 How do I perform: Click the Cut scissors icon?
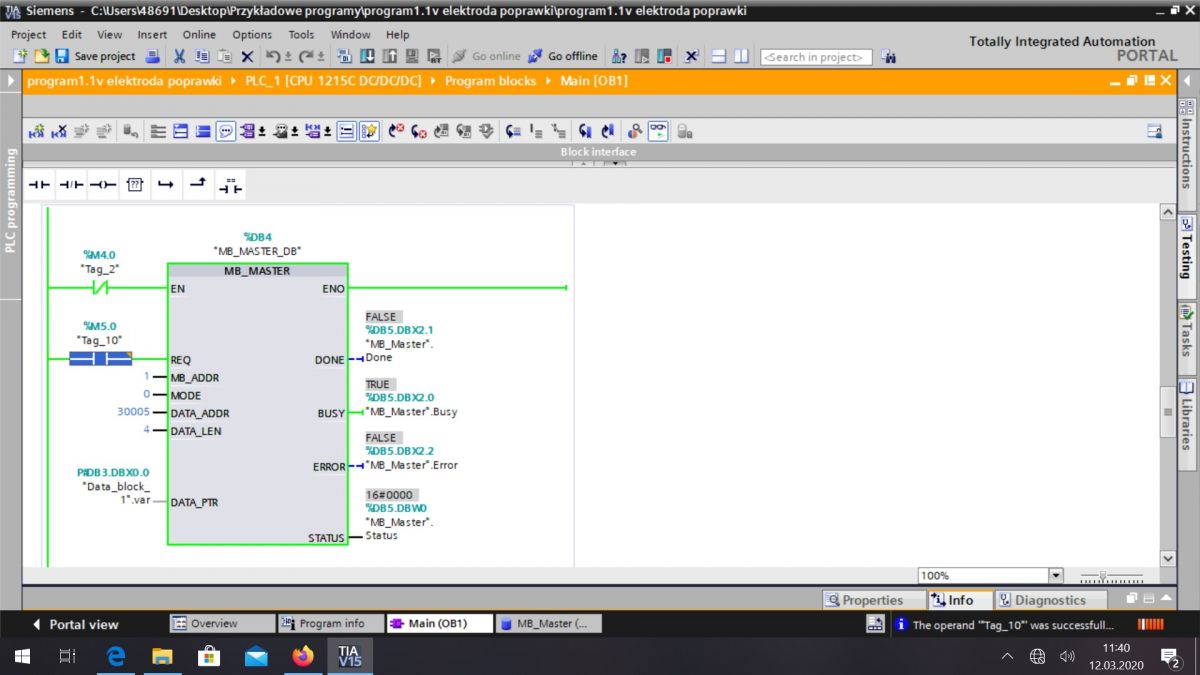point(179,56)
